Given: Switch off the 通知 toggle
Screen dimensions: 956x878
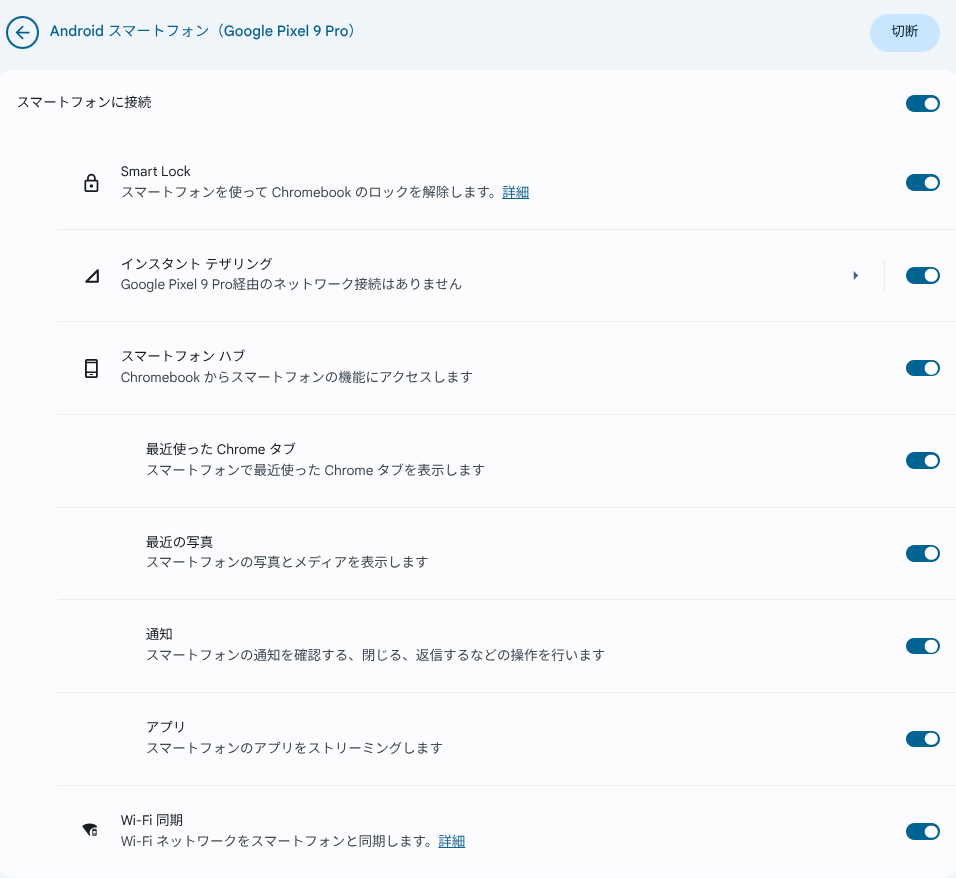Looking at the screenshot, I should pos(922,646).
